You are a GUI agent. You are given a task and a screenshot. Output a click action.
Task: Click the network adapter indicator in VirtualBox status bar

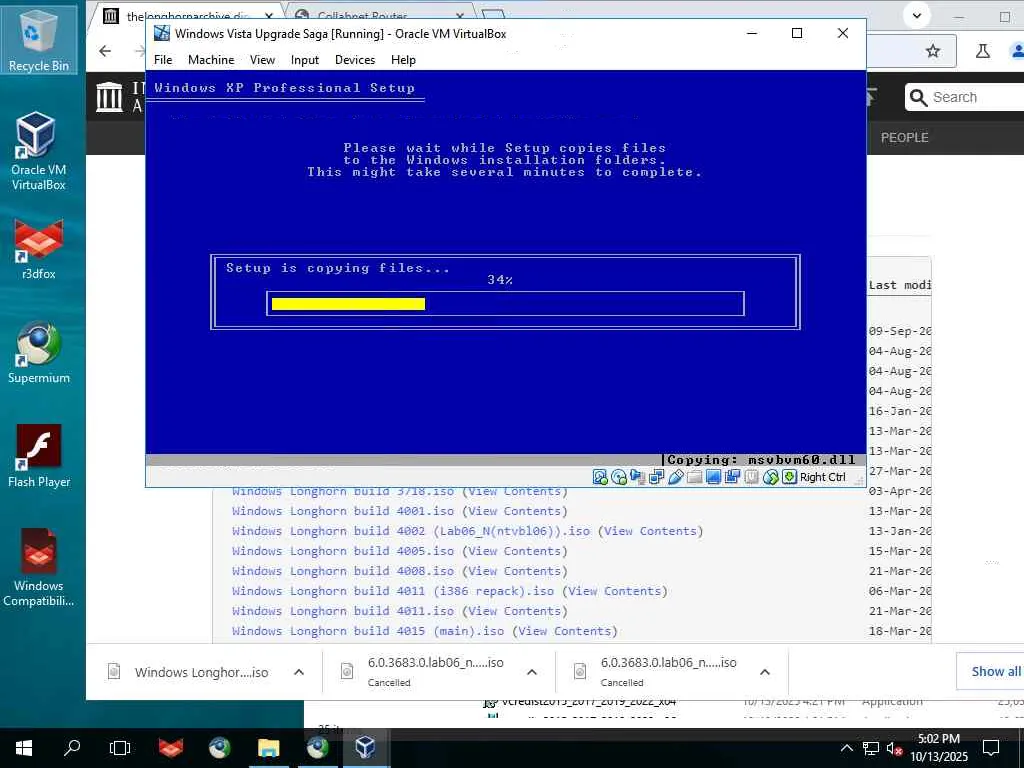(657, 477)
